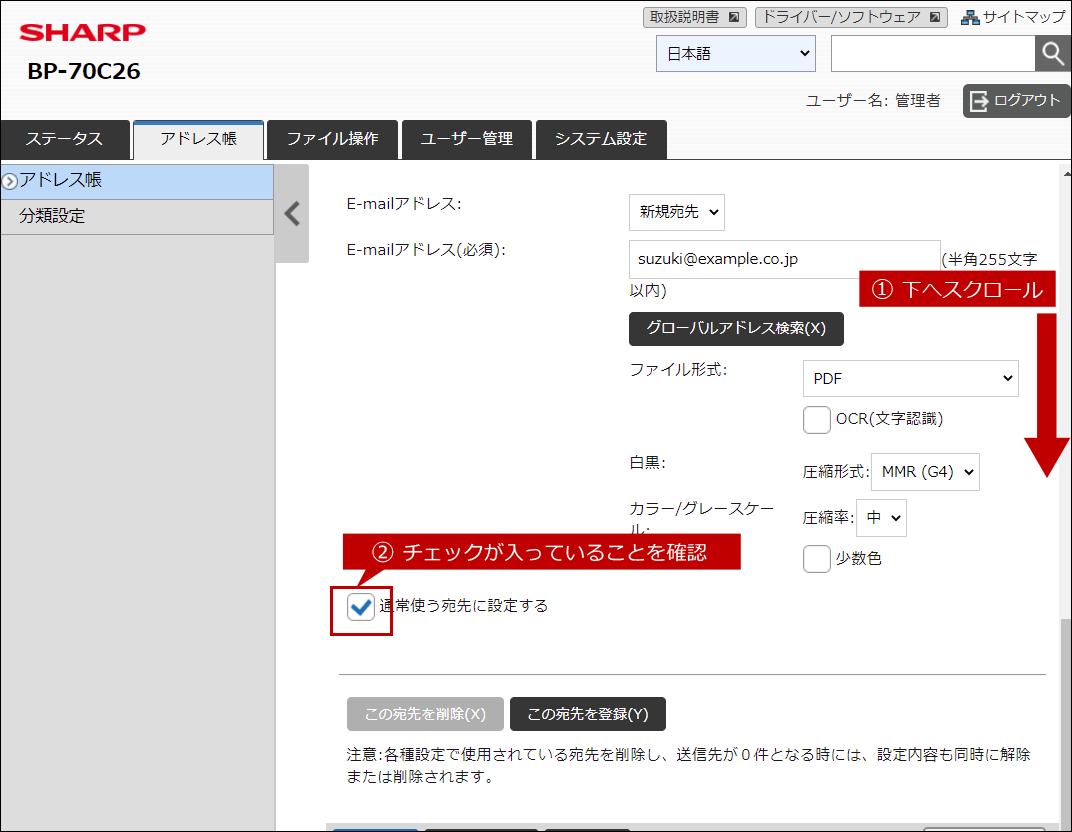
Task: Switch to the システム設定 tab
Action: coord(600,139)
